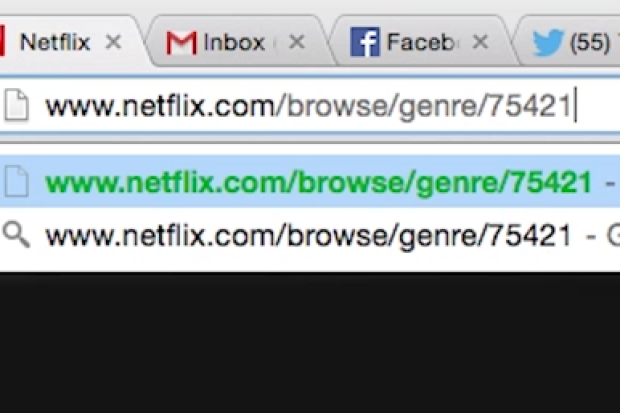This screenshot has height=413, width=620.
Task: Click the netflix.com domain text in address bar
Action: click(x=161, y=106)
